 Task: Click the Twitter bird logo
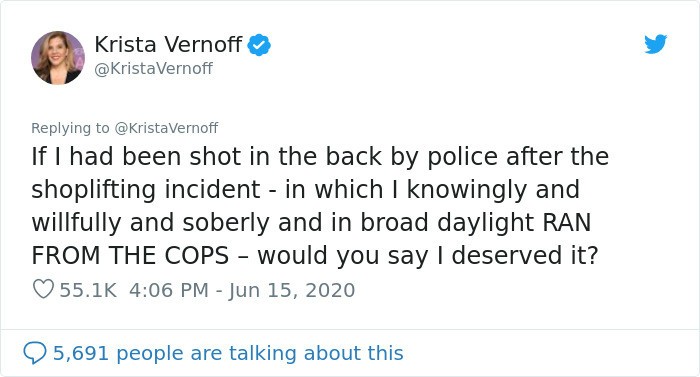[x=655, y=44]
